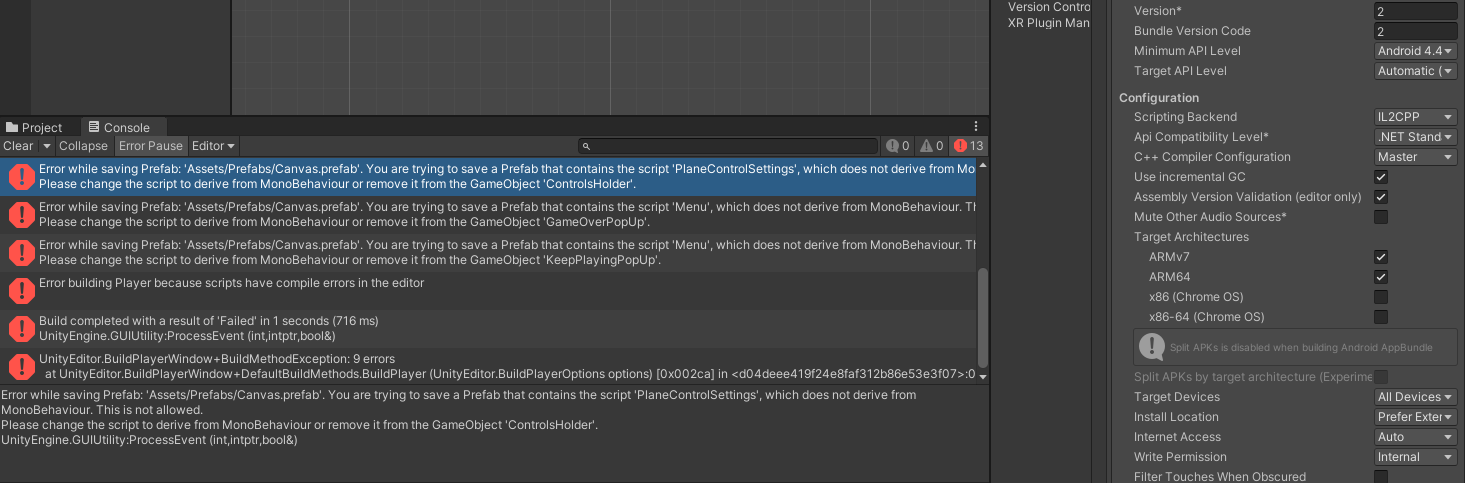Image resolution: width=1465 pixels, height=483 pixels.
Task: Open the Write Permission dropdown
Action: pos(1416,457)
